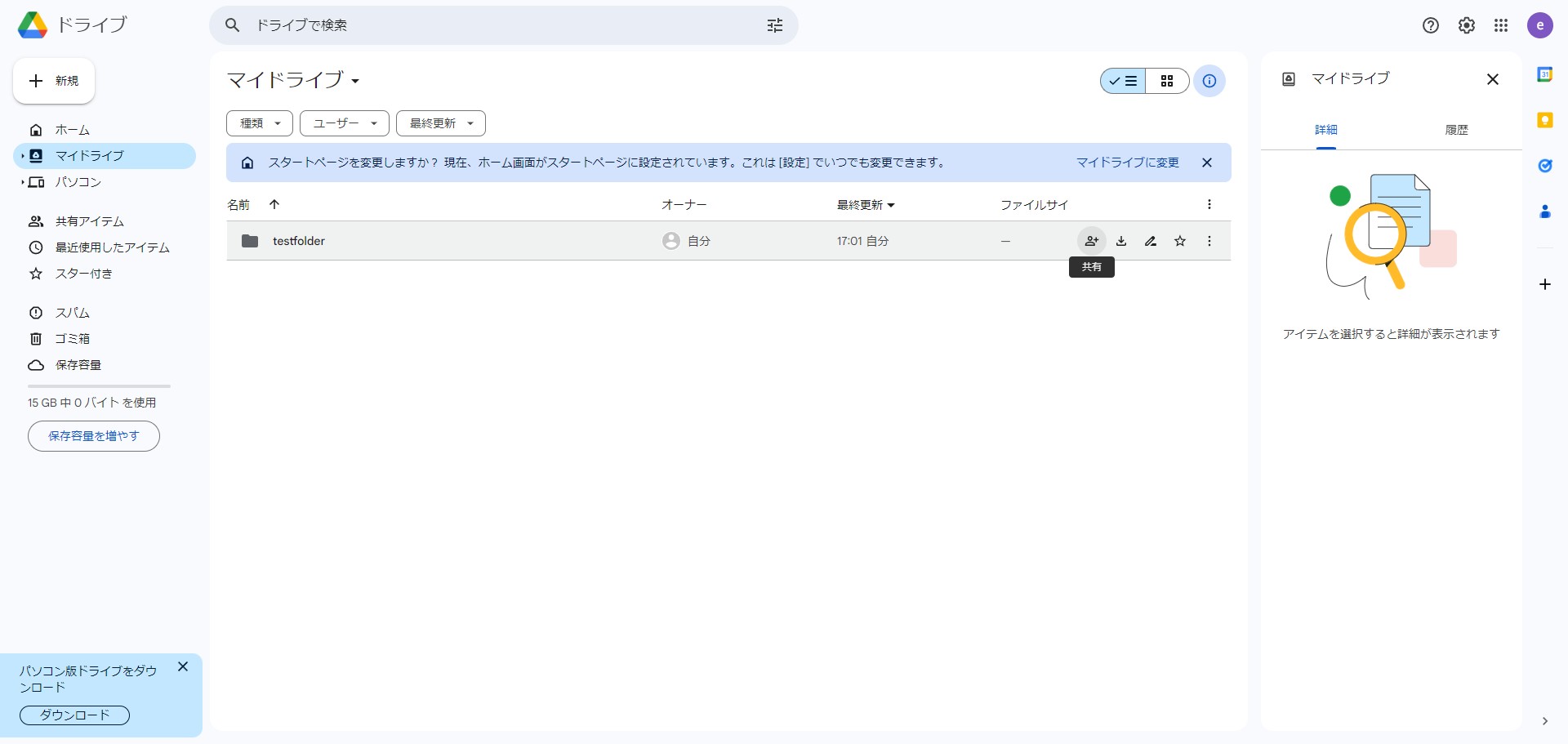1568x744 pixels.
Task: Open Google Keep side panel
Action: point(1545,120)
